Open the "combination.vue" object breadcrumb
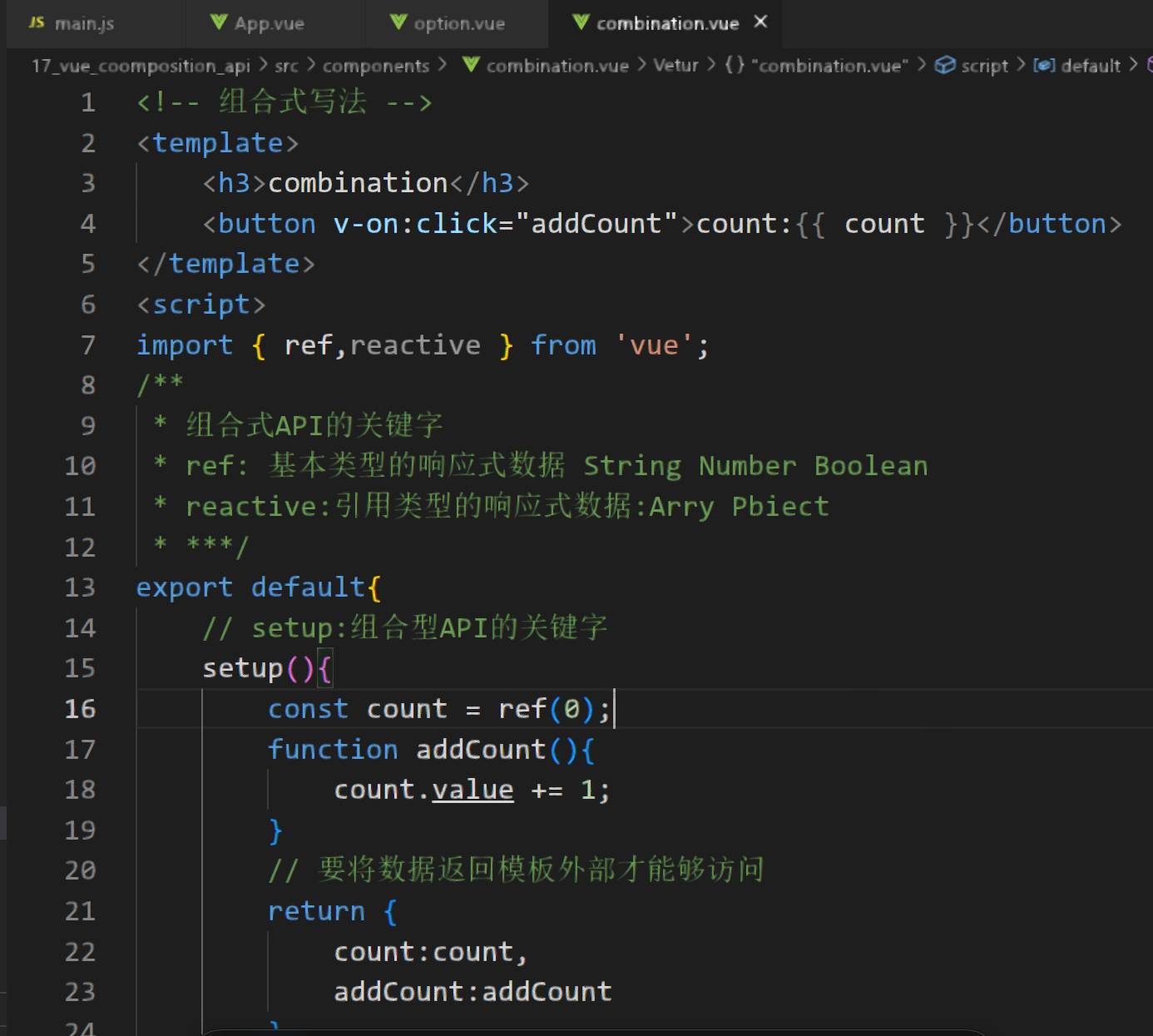Viewport: 1153px width, 1036px height. tap(829, 66)
